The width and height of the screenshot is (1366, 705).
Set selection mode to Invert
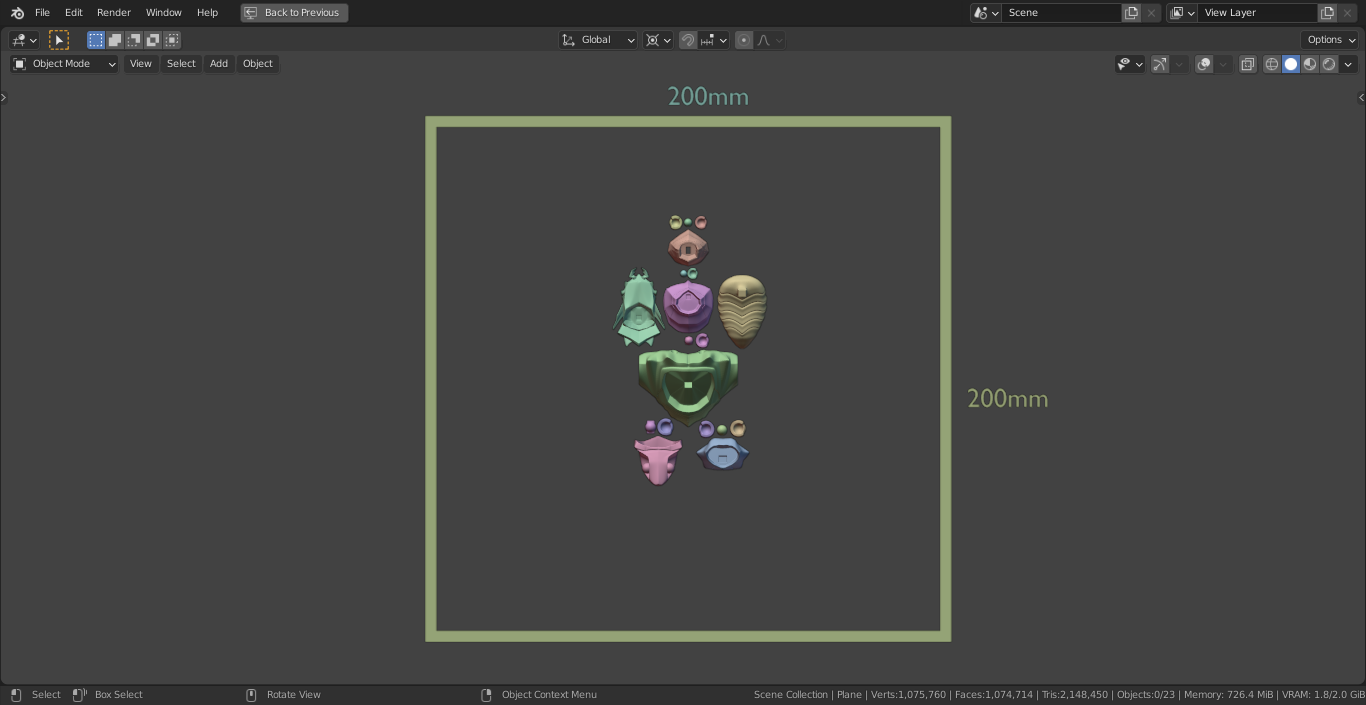[x=153, y=40]
